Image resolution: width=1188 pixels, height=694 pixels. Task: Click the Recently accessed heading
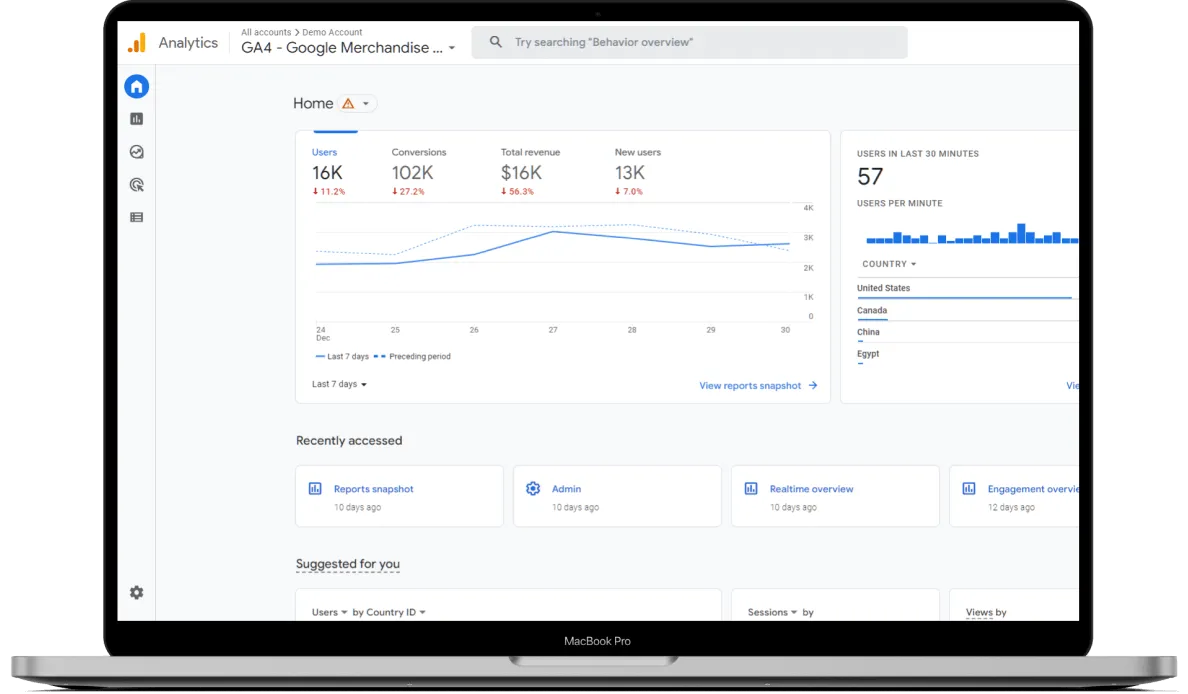pos(349,440)
